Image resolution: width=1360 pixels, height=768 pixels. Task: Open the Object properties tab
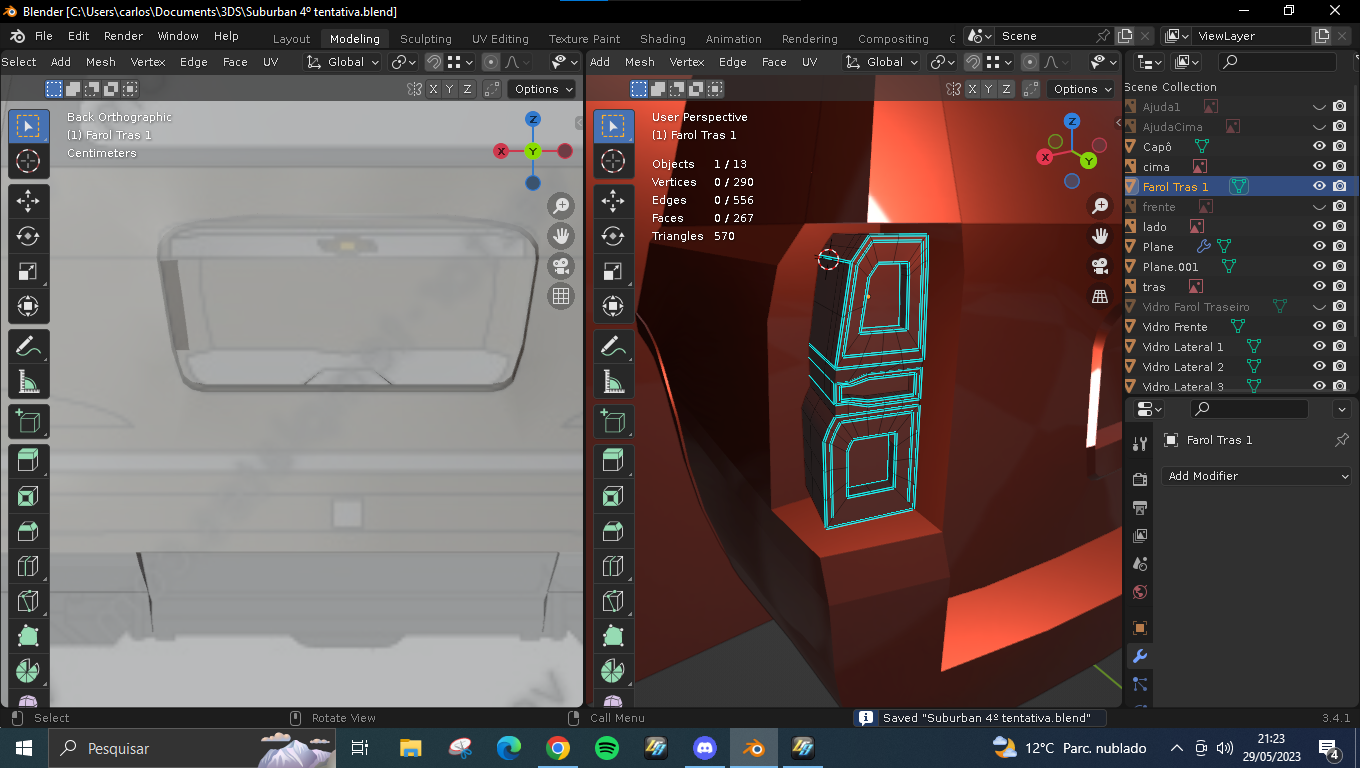(1139, 628)
